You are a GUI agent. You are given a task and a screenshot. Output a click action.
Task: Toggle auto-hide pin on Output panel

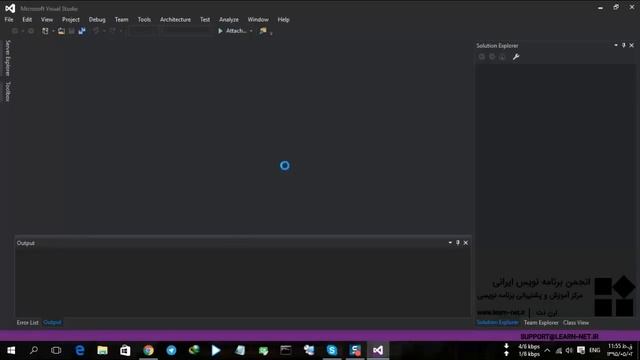point(458,243)
